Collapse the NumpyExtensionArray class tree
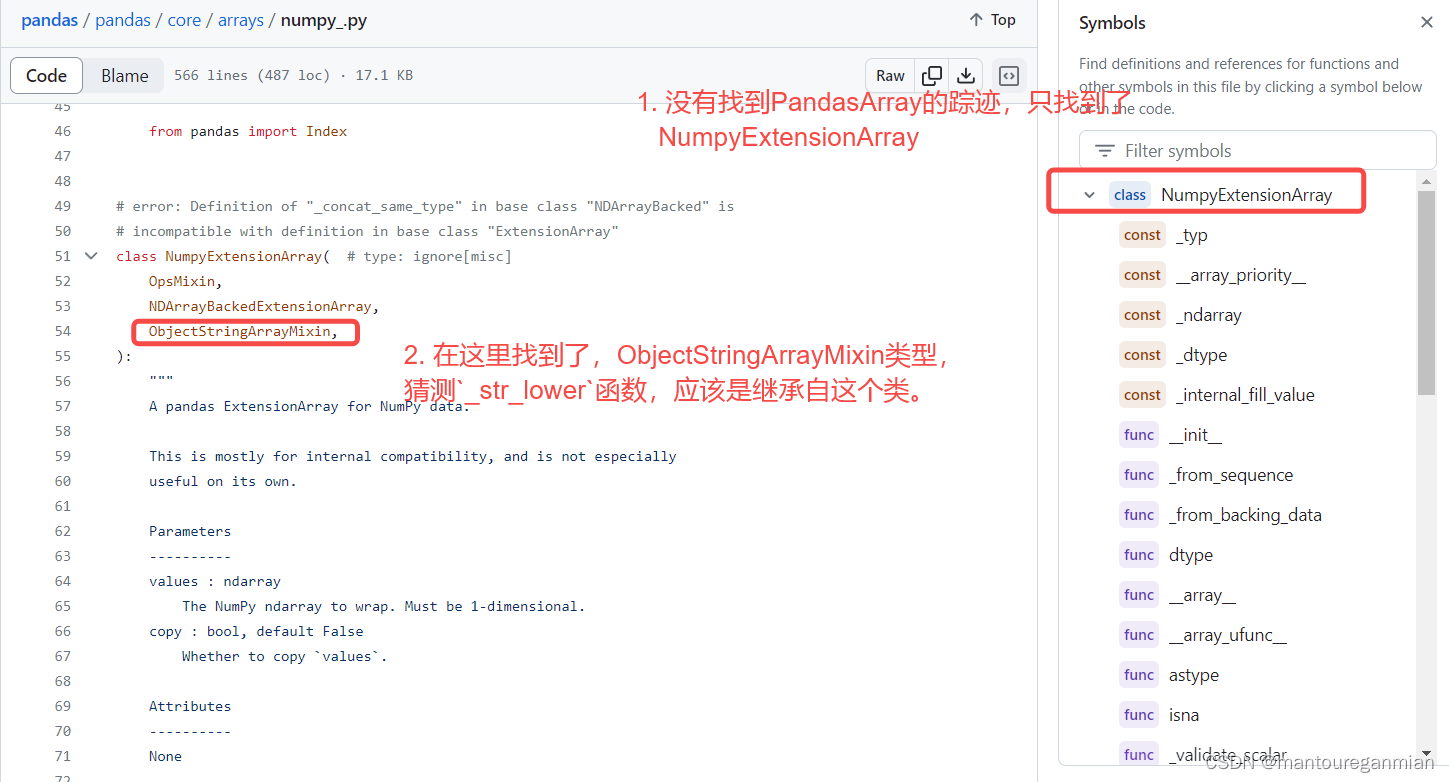The height and width of the screenshot is (782, 1449). coord(1089,195)
